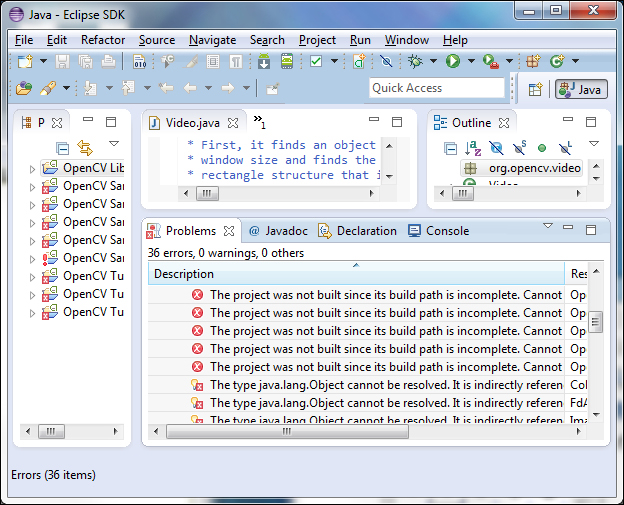Viewport: 624px width, 505px height.
Task: Toggle Mark Occurrences highlighter icon
Action: [190, 62]
